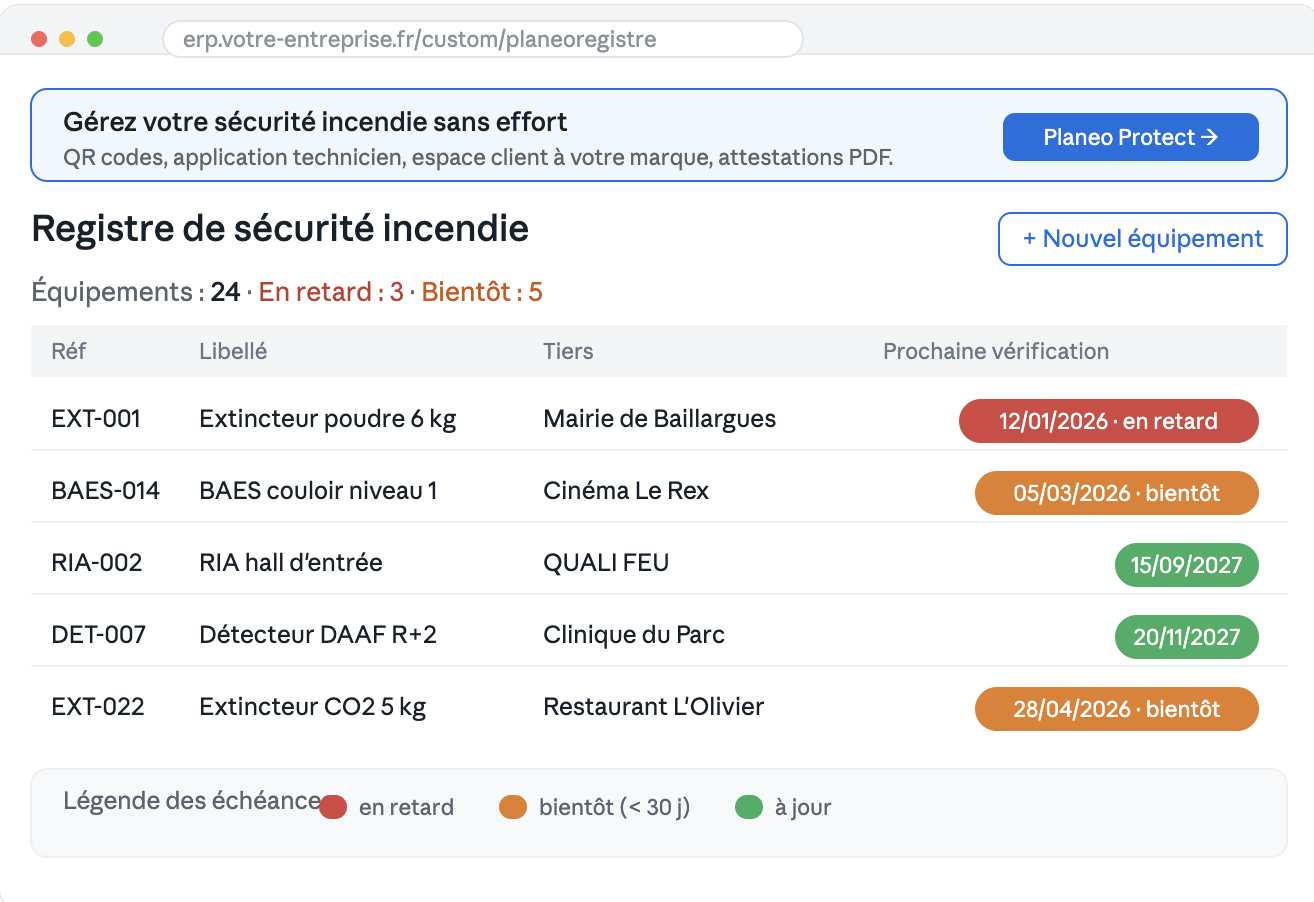Image resolution: width=1314 pixels, height=902 pixels.
Task: Sort by the Prochaine vérification column header
Action: pos(995,351)
